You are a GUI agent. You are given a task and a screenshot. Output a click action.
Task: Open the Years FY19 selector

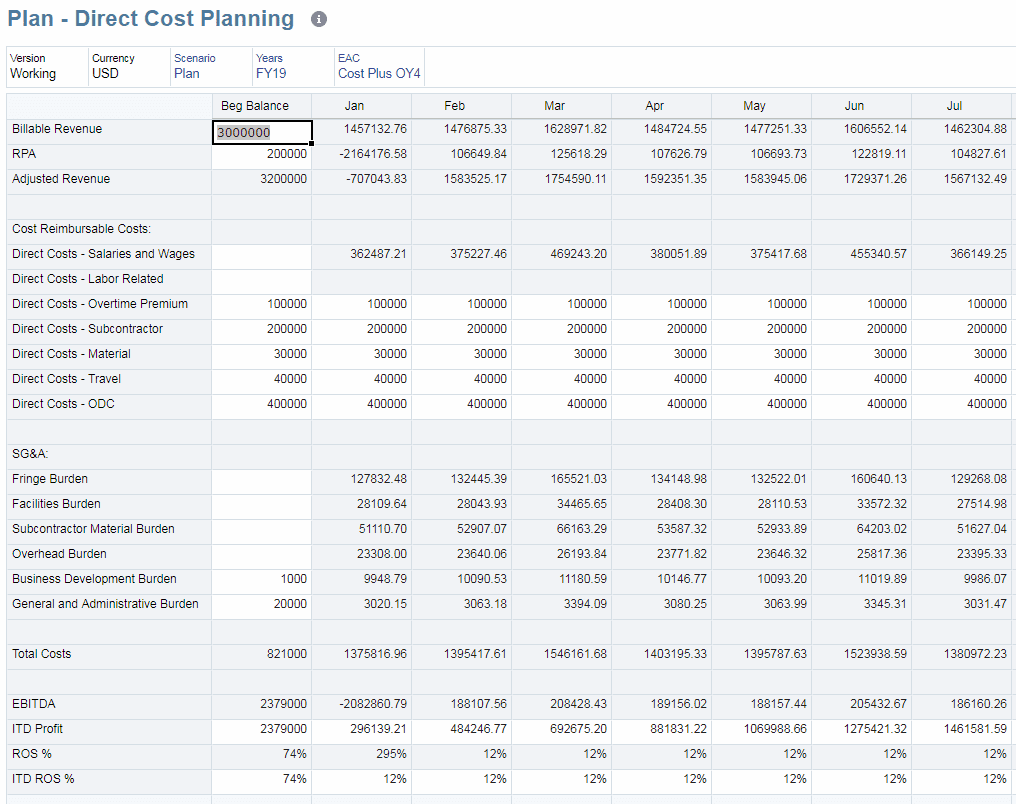[293, 66]
